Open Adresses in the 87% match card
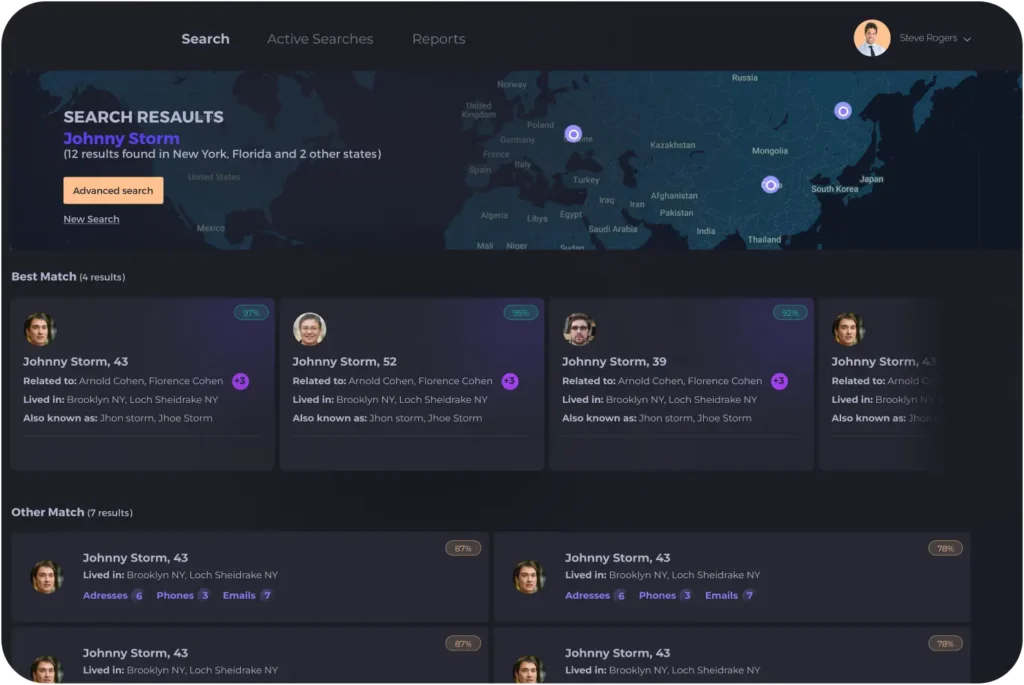 tap(113, 596)
